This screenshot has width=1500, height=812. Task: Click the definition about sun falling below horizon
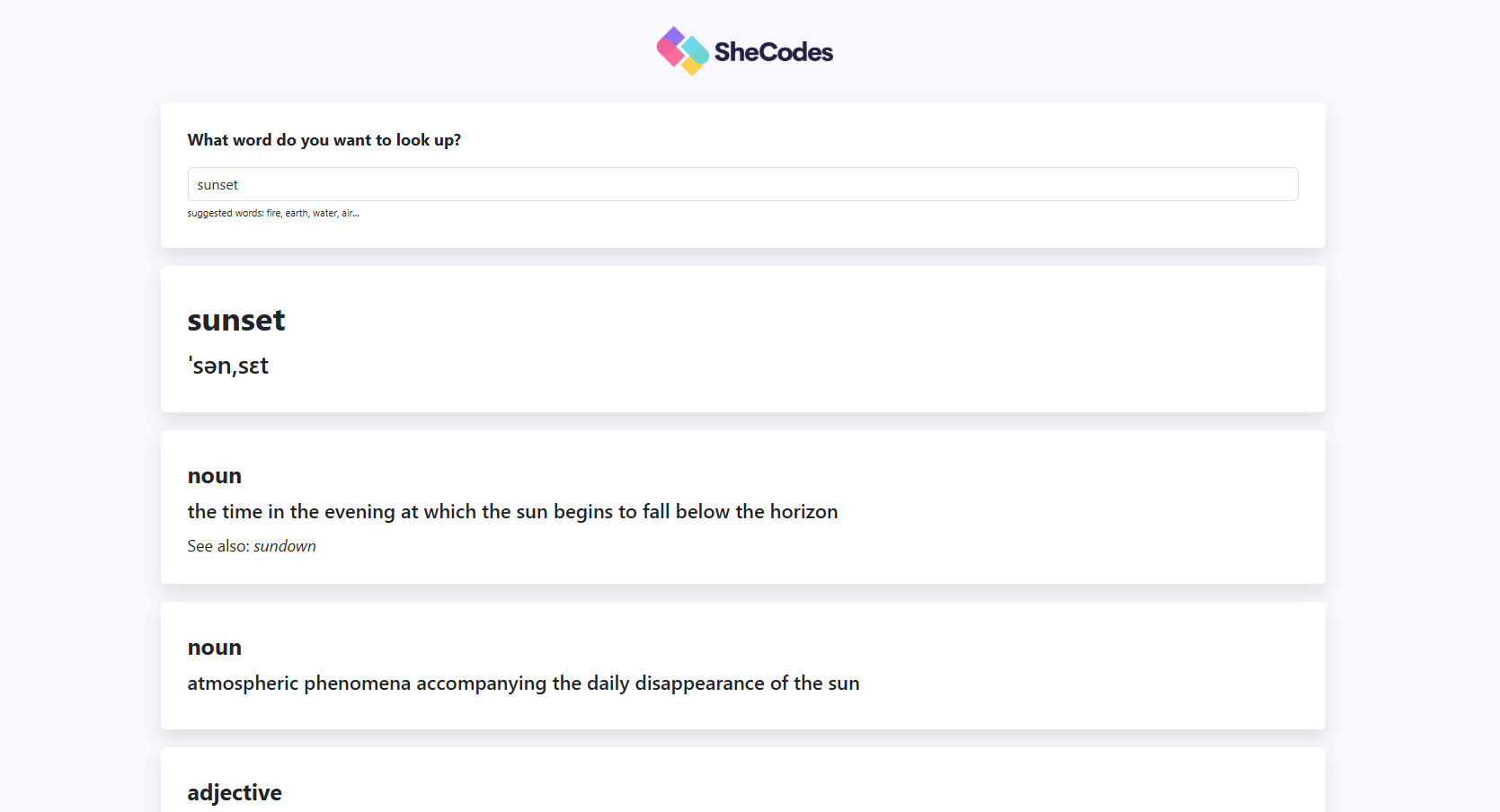(512, 512)
